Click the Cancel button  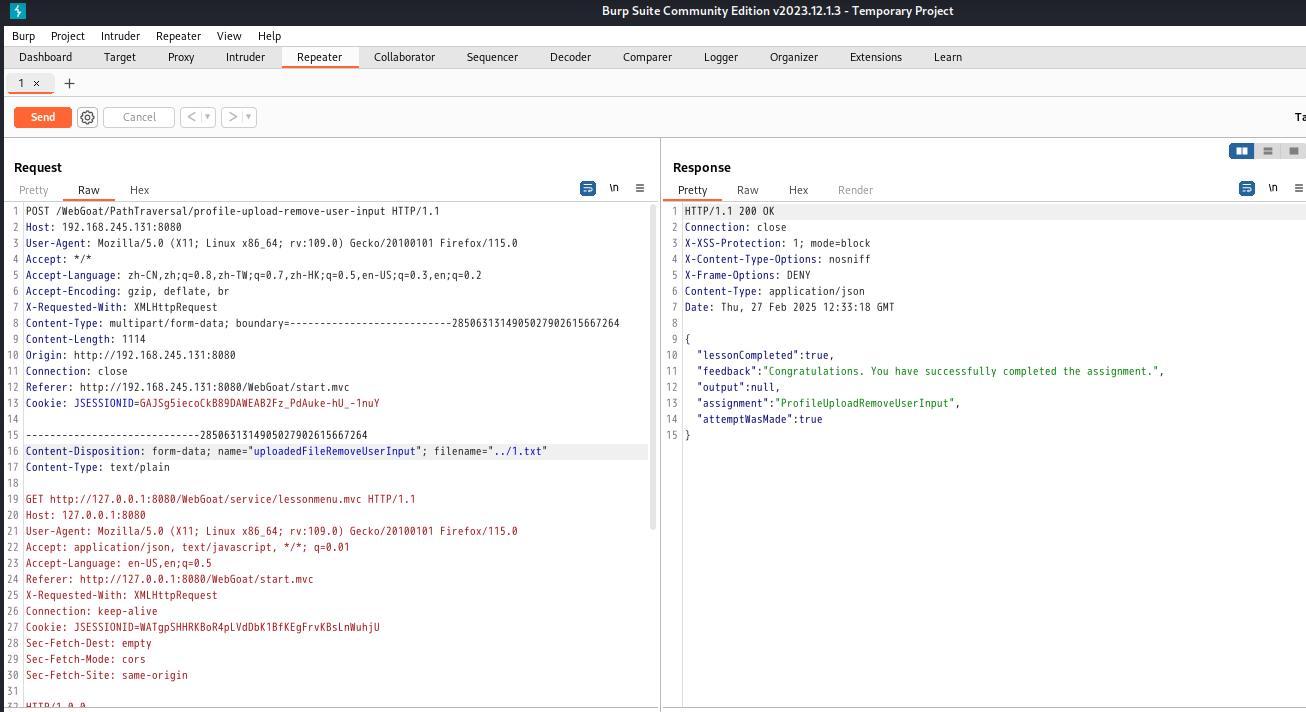[x=139, y=117]
